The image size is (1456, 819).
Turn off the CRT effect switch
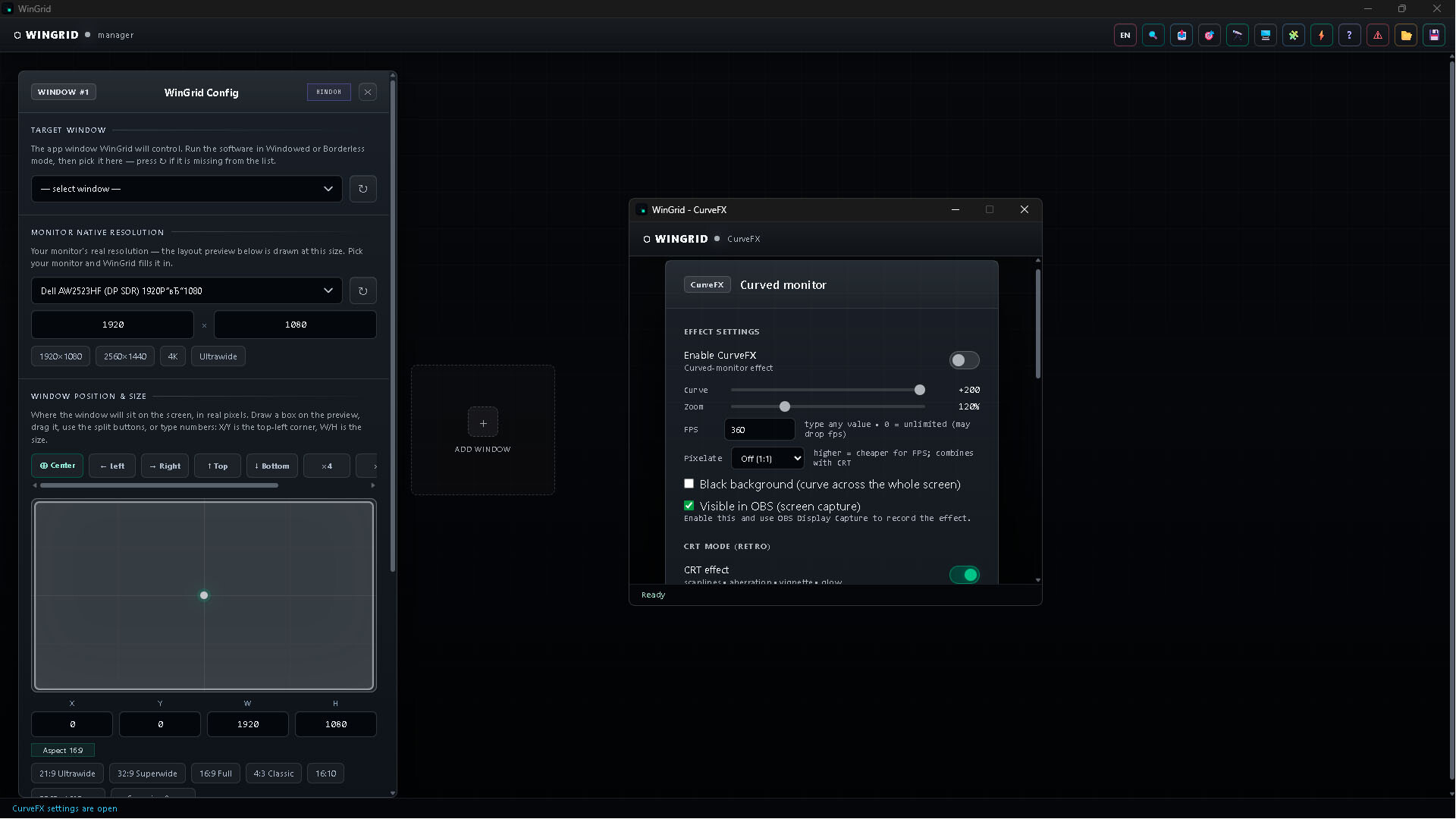pos(964,575)
